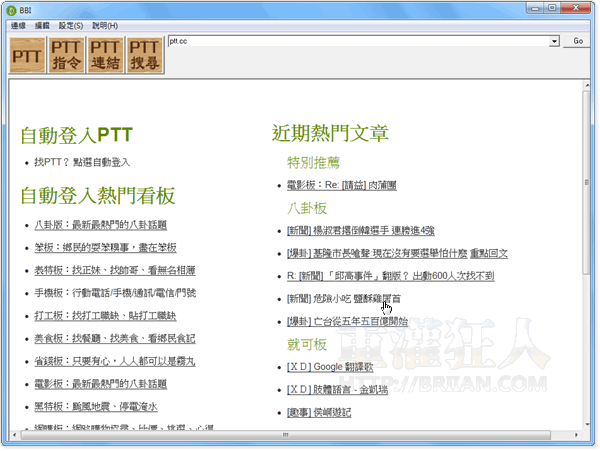This screenshot has width=600, height=451.
Task: Click the 自動登入熱門看板 heading
Action: pyautogui.click(x=98, y=195)
